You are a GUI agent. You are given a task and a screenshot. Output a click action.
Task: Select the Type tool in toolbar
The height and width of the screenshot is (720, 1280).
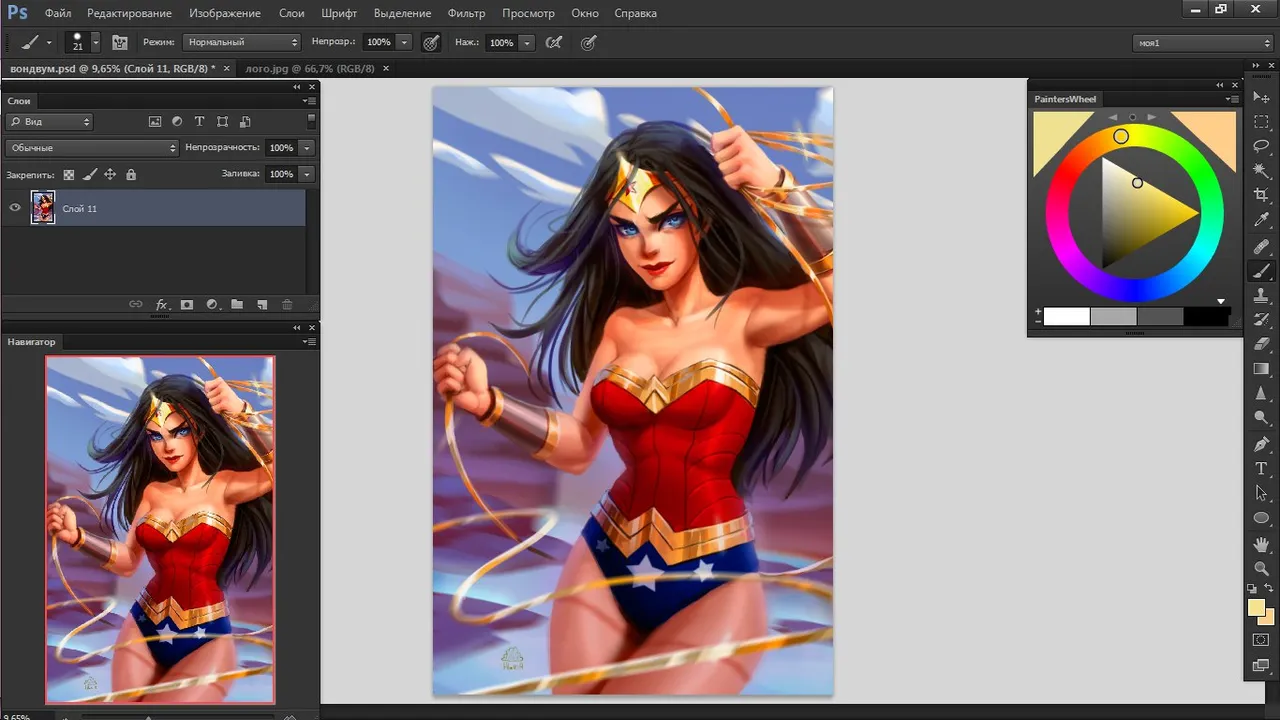1261,468
